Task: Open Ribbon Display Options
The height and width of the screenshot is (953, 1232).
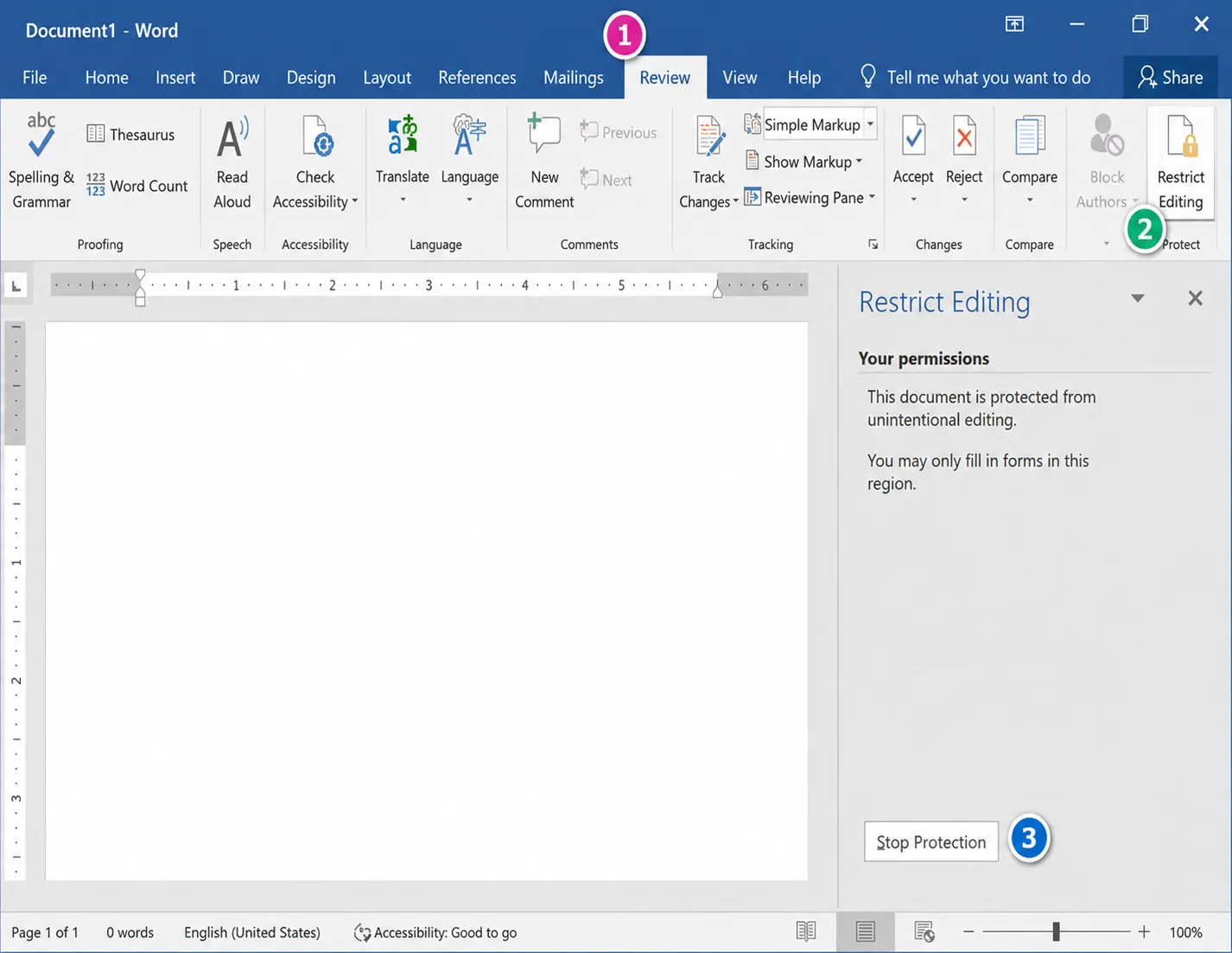Action: coord(1014,24)
